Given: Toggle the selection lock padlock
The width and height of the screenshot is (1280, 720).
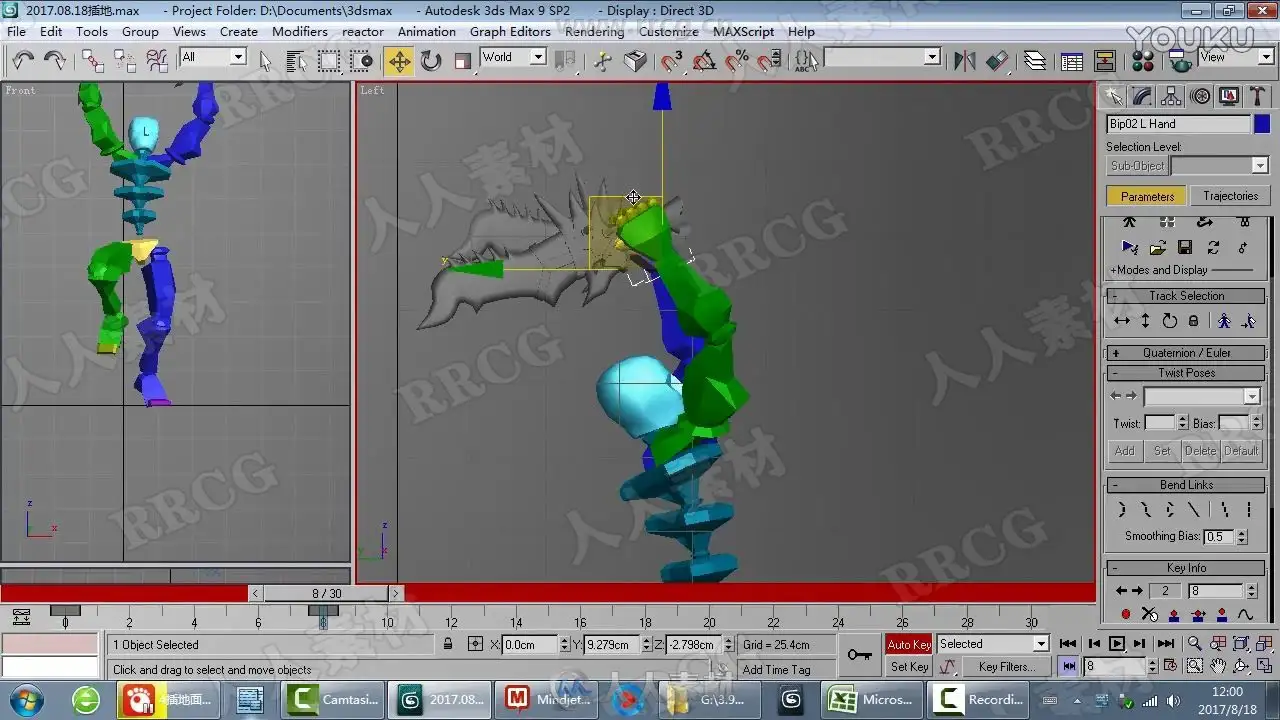Looking at the screenshot, I should coord(448,645).
